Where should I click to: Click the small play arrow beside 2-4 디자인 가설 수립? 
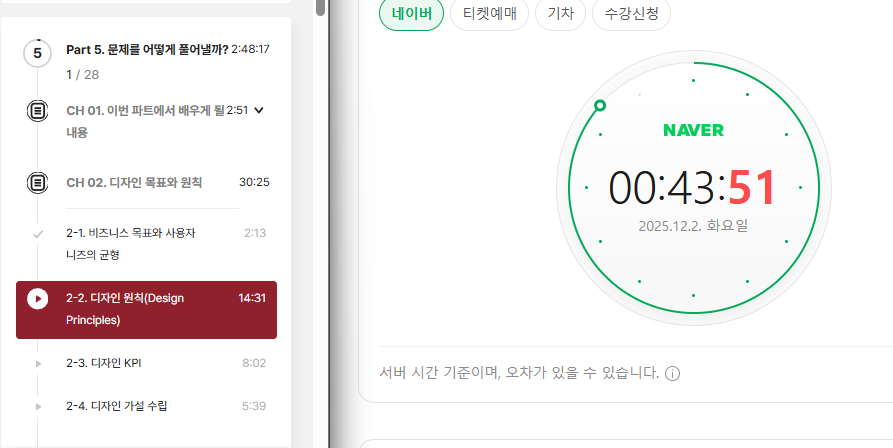coord(38,406)
